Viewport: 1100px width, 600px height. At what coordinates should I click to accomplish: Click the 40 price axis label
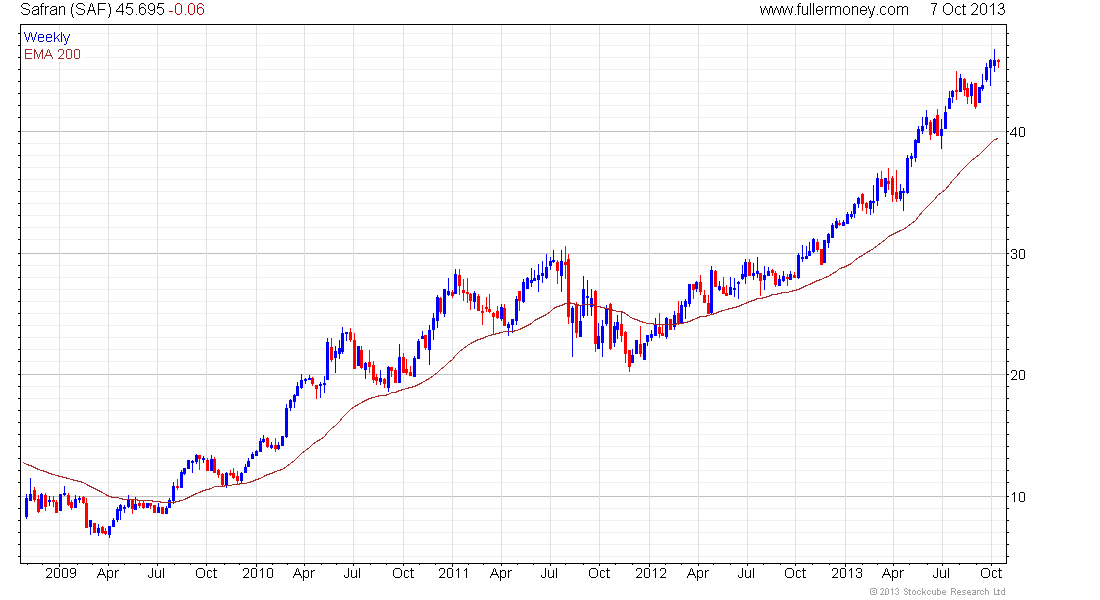click(x=1017, y=133)
